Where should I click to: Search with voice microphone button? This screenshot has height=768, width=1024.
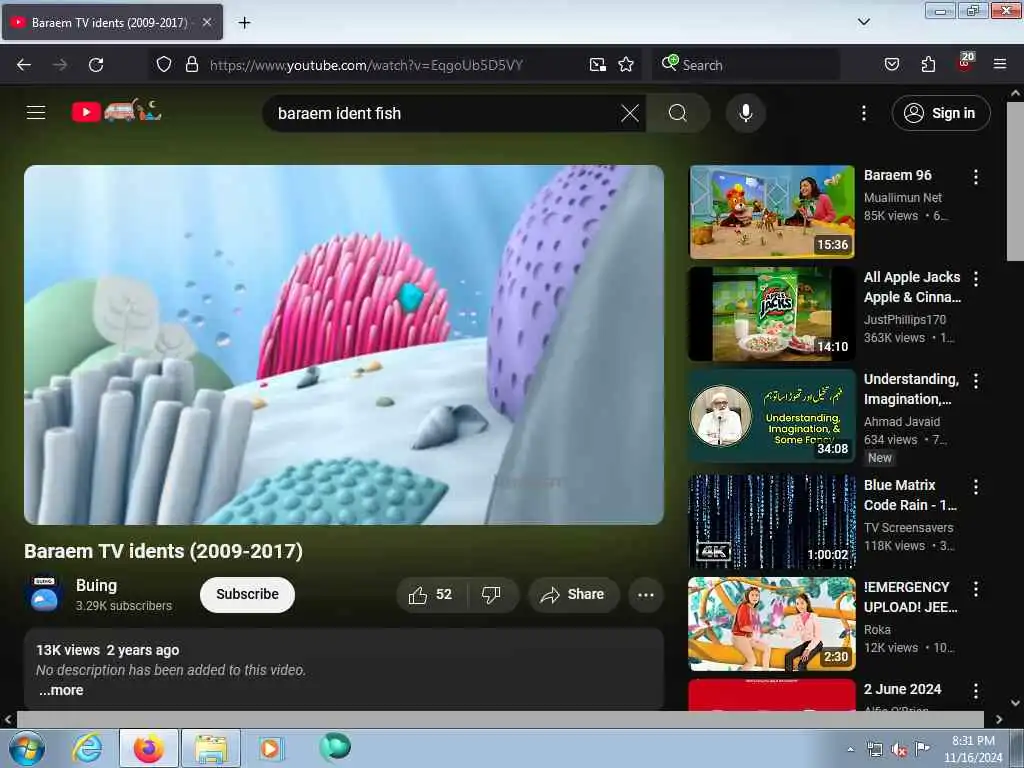pyautogui.click(x=746, y=113)
